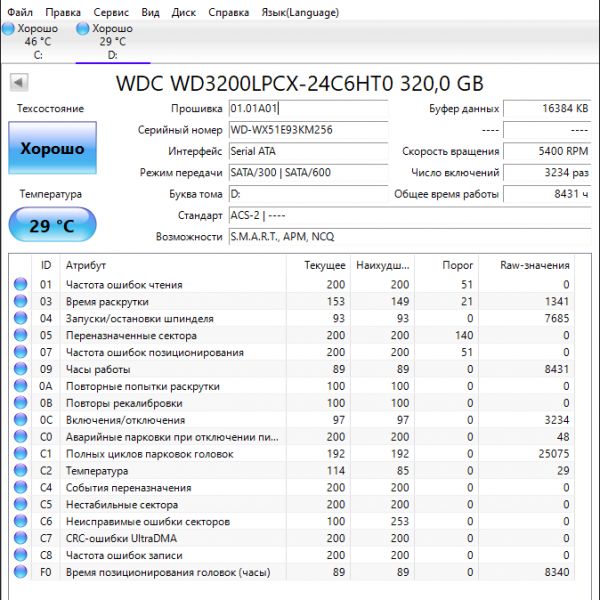The image size is (600, 600).
Task: Click the standard field ACS-2
Action: [x=410, y=215]
